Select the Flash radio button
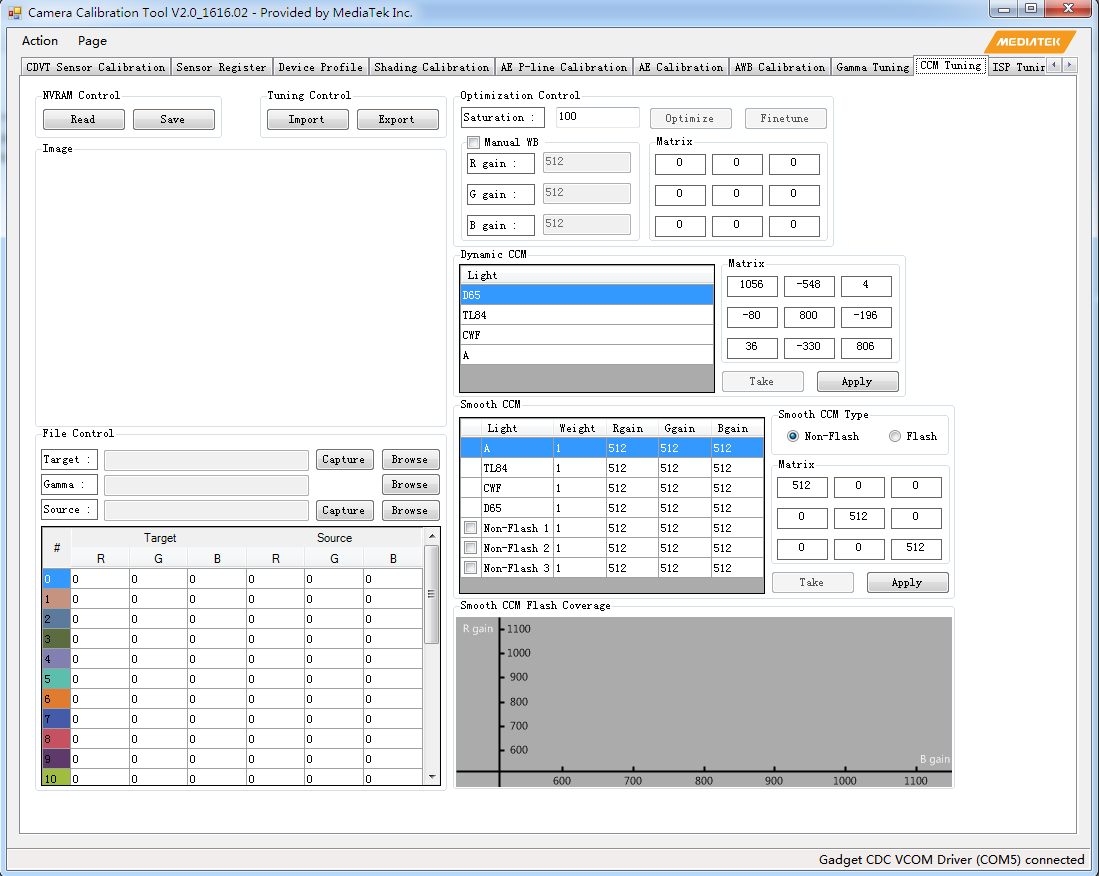 [894, 436]
